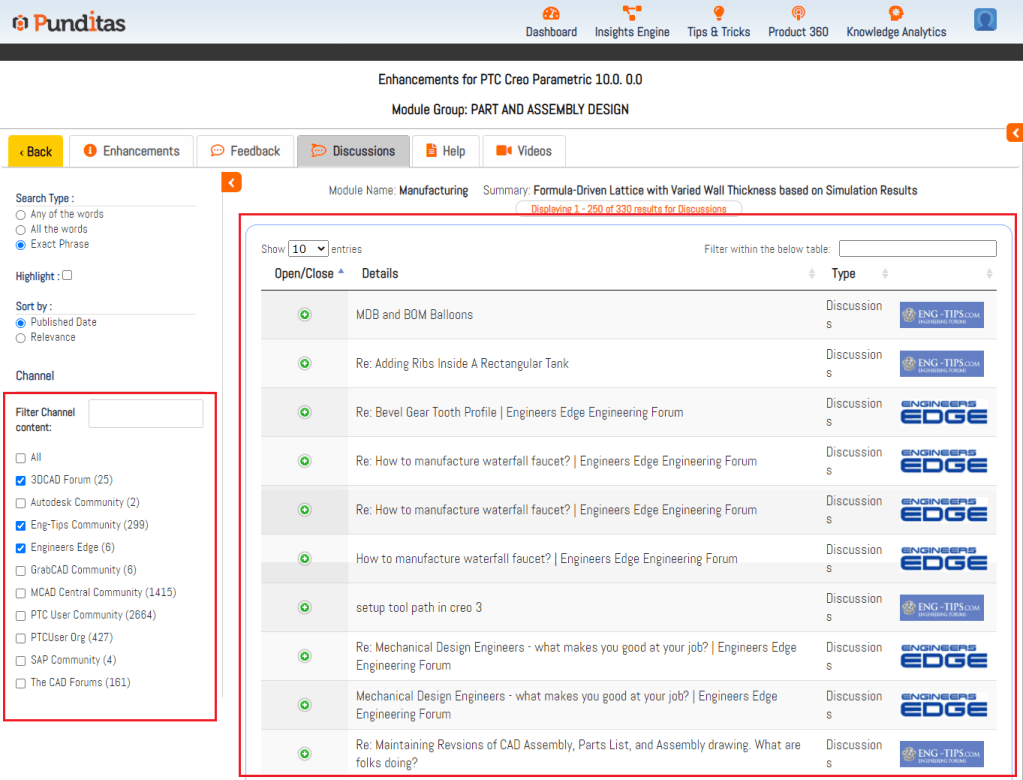
Task: Open the Show entries dropdown
Action: click(308, 249)
